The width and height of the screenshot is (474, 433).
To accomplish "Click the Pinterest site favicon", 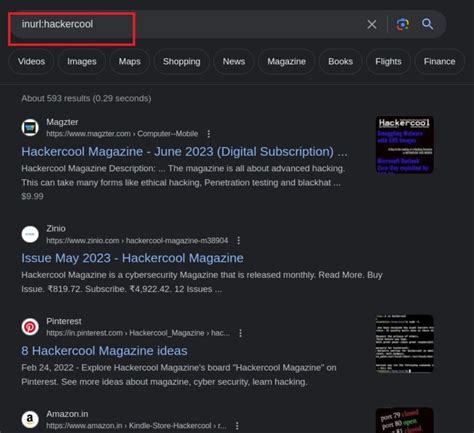I will point(30,327).
